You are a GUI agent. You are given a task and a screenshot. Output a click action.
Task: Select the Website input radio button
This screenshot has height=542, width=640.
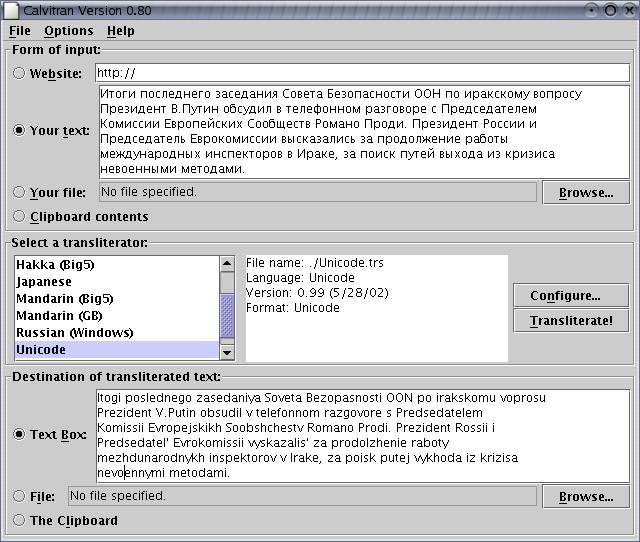(19, 73)
